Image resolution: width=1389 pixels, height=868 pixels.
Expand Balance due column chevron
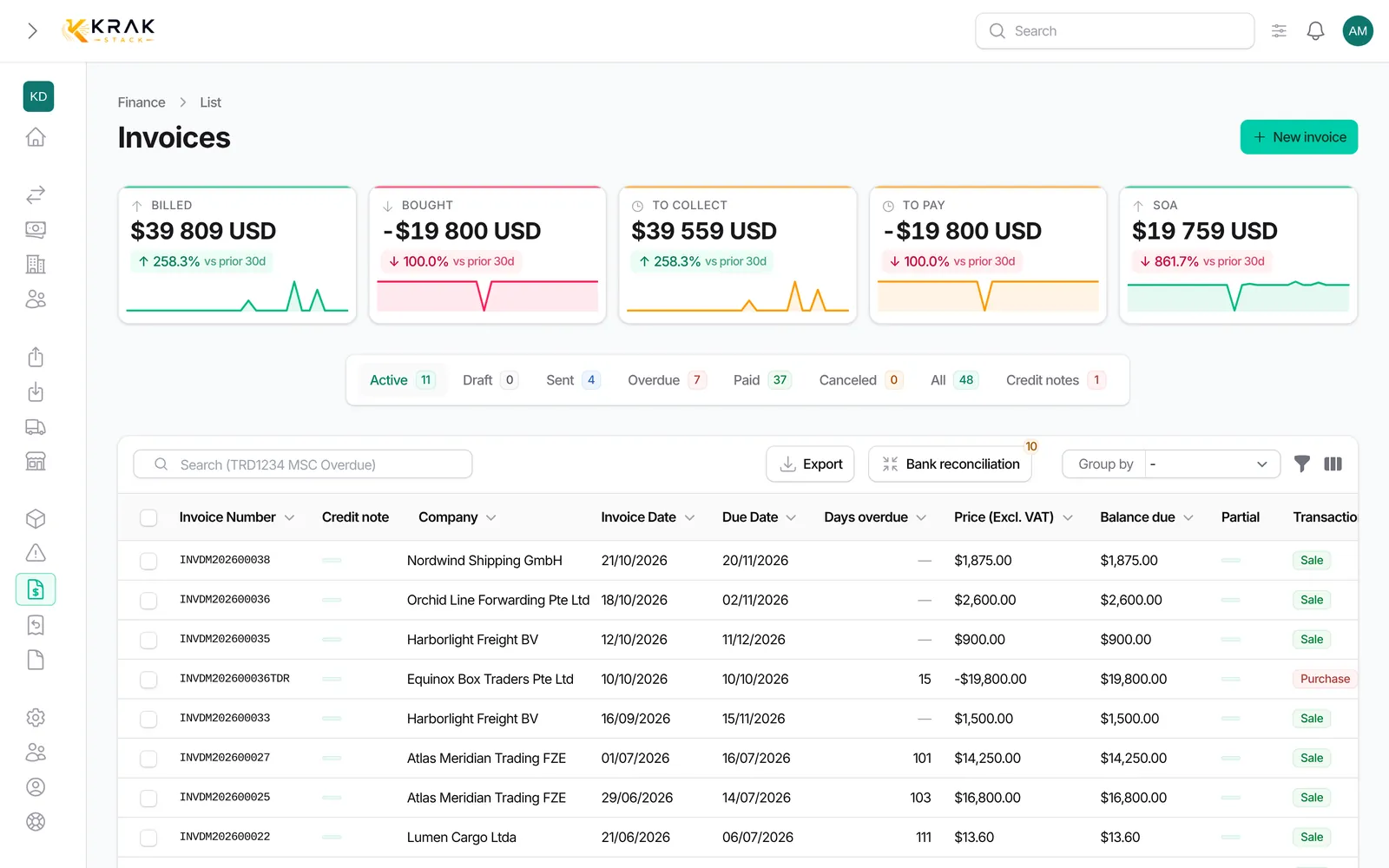1188,517
